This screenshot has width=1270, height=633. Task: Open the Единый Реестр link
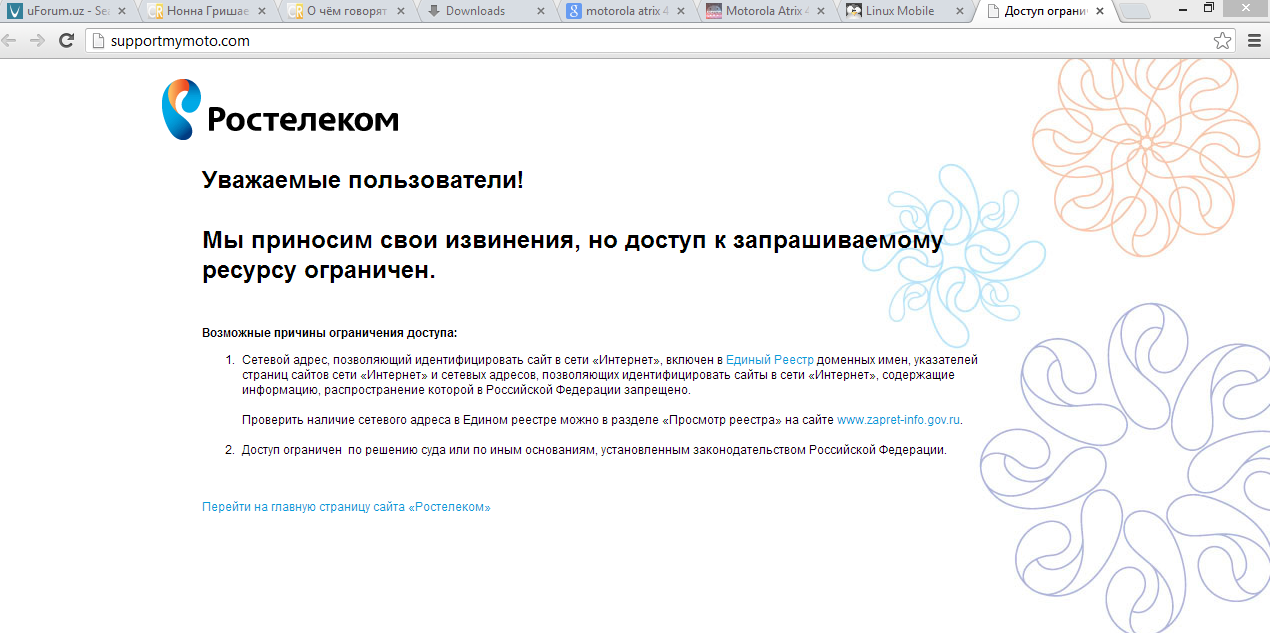coord(769,360)
